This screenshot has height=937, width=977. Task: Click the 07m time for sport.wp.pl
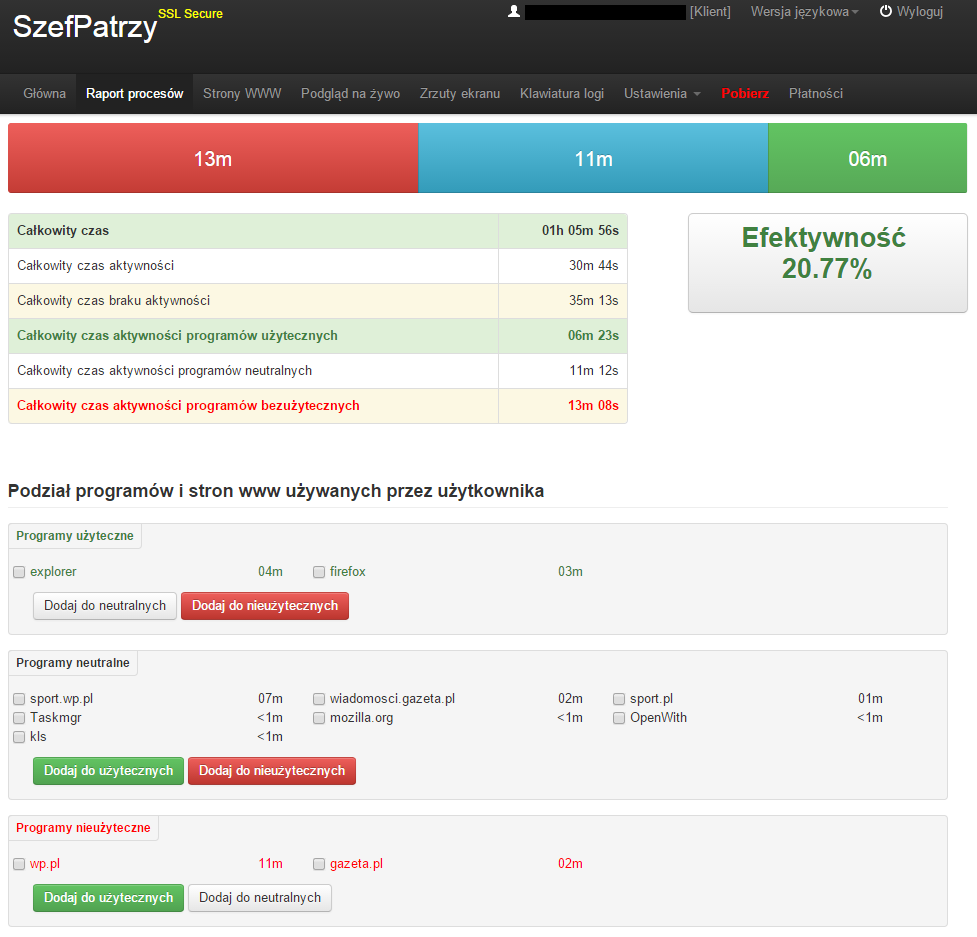[270, 699]
